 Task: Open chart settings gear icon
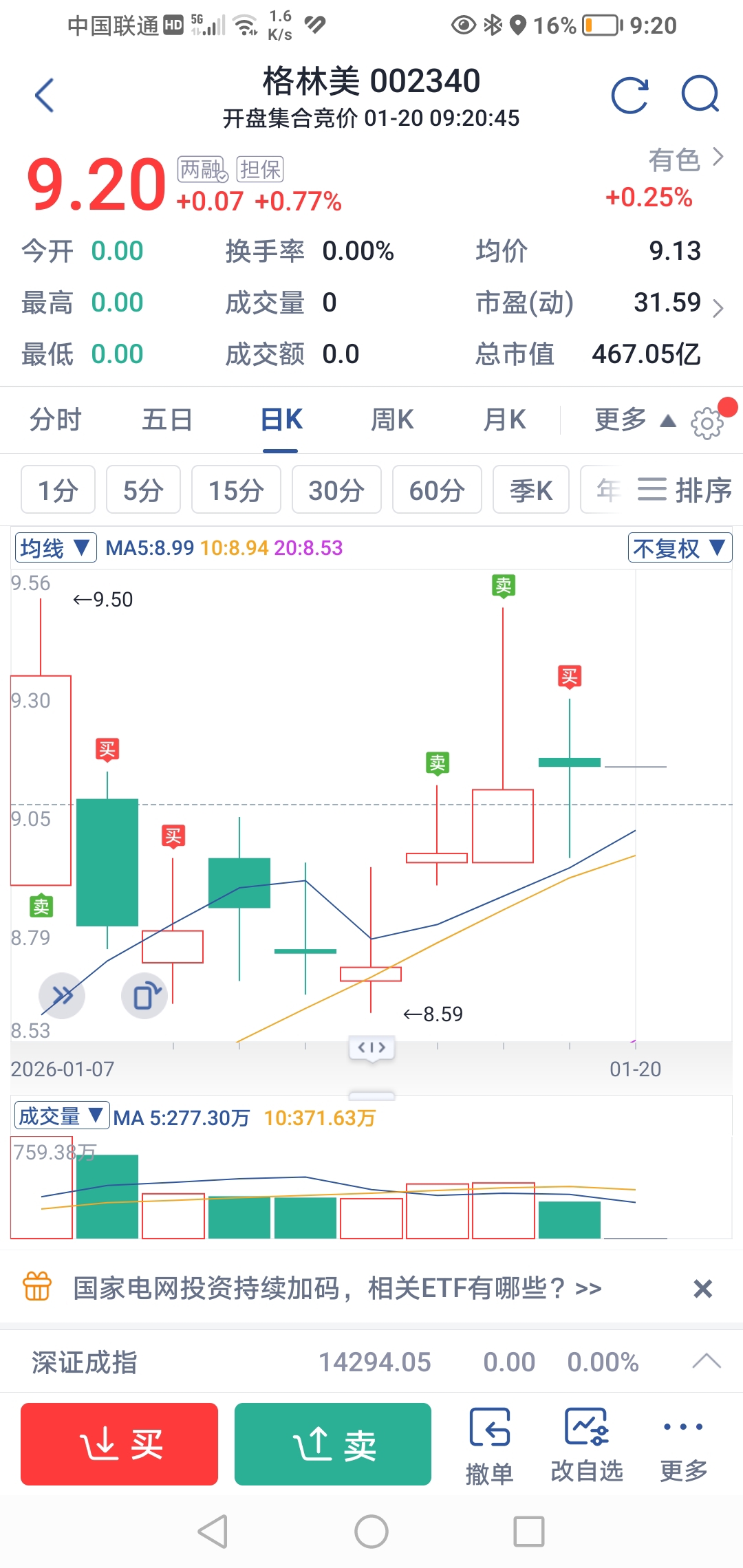coord(707,423)
